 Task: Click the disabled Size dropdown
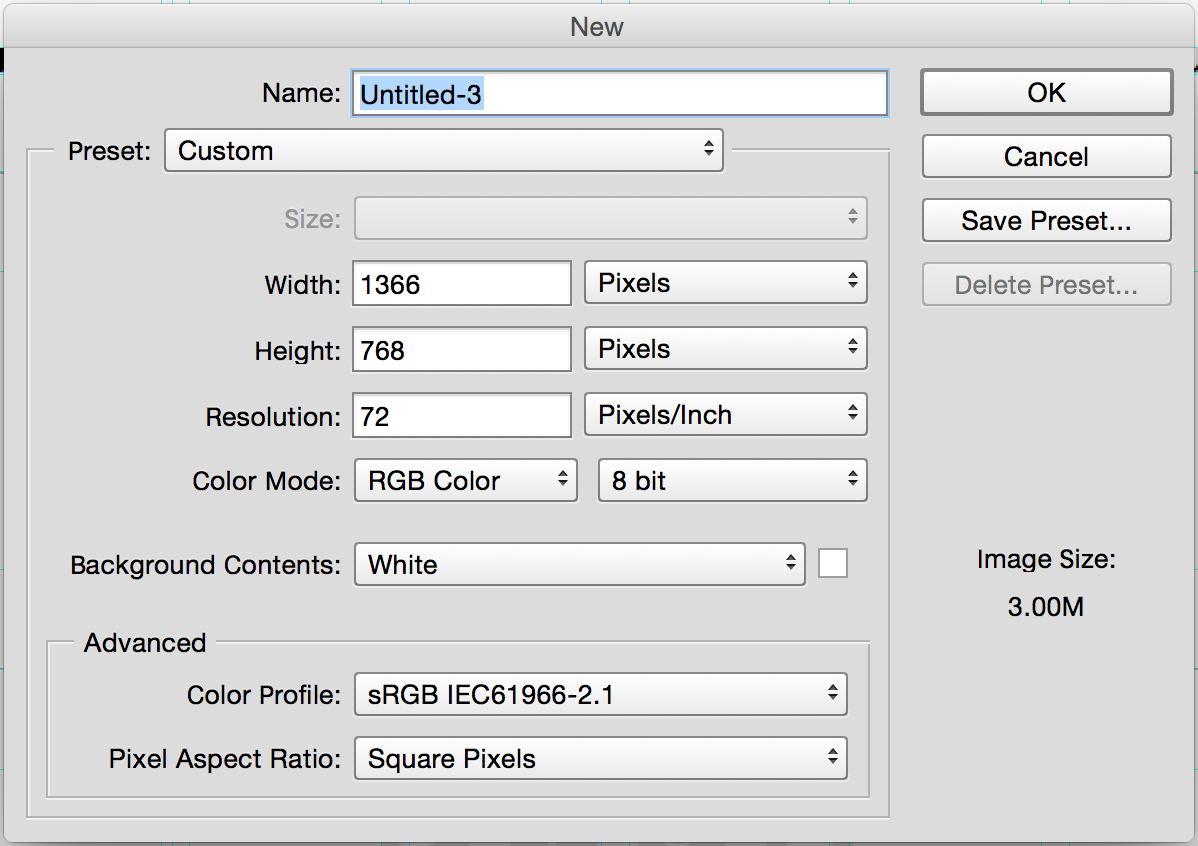click(610, 217)
